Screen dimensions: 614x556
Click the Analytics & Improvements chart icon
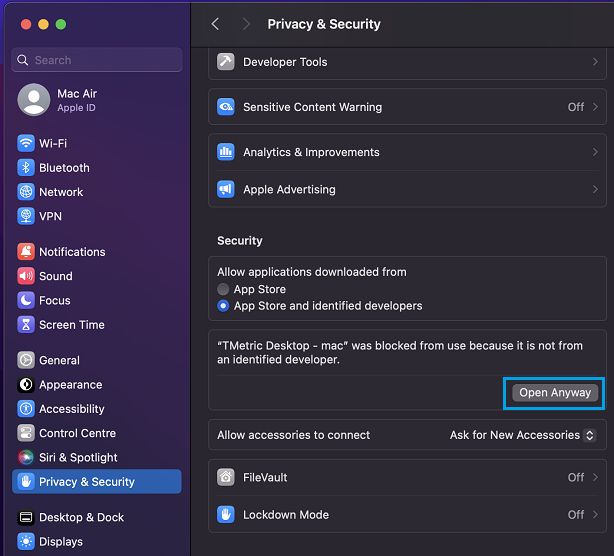[x=226, y=152]
